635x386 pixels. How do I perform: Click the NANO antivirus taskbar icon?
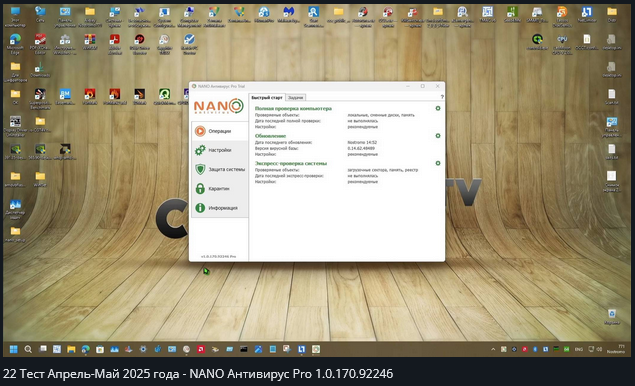click(316, 349)
